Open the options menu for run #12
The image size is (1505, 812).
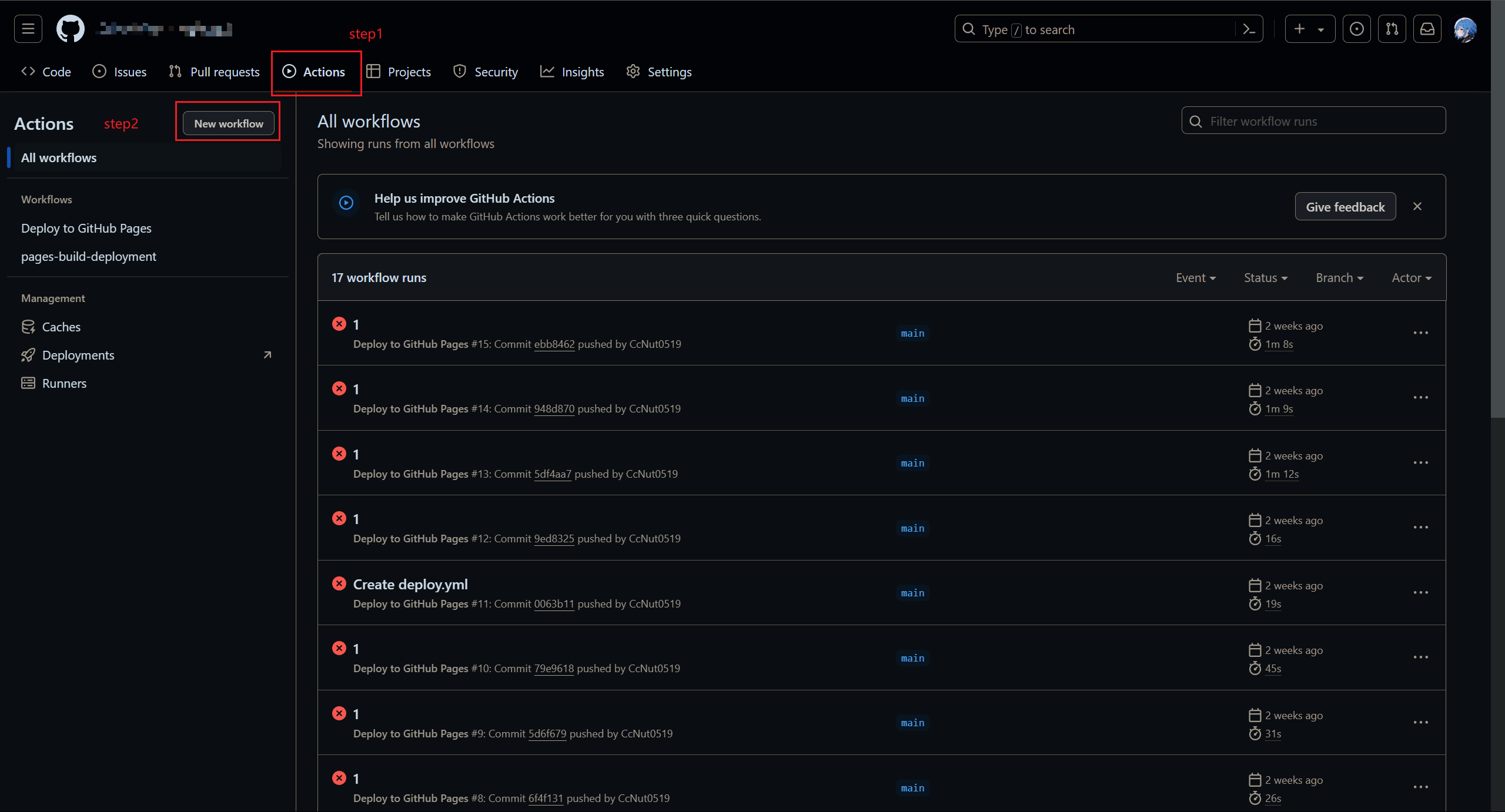click(1420, 528)
